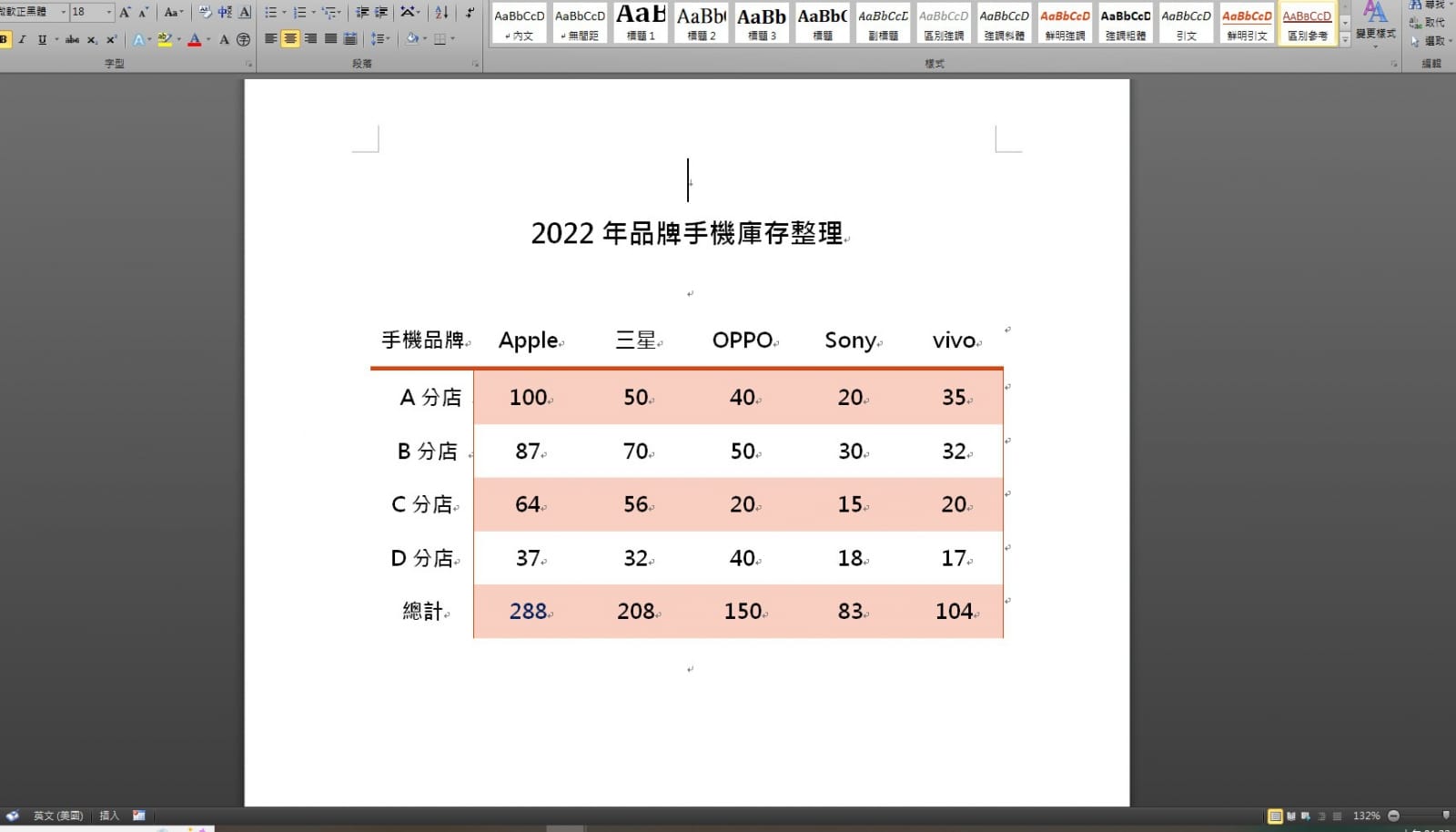
Task: Apply yellow text highlight color
Action: pos(164,39)
